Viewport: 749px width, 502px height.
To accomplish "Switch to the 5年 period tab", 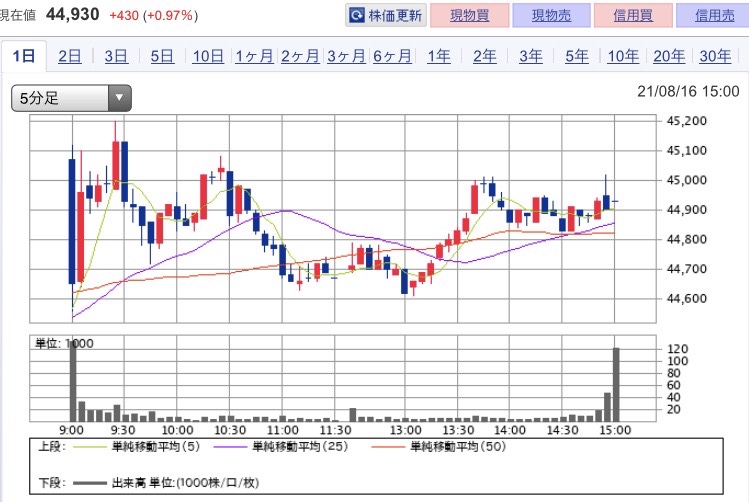I will pos(577,56).
